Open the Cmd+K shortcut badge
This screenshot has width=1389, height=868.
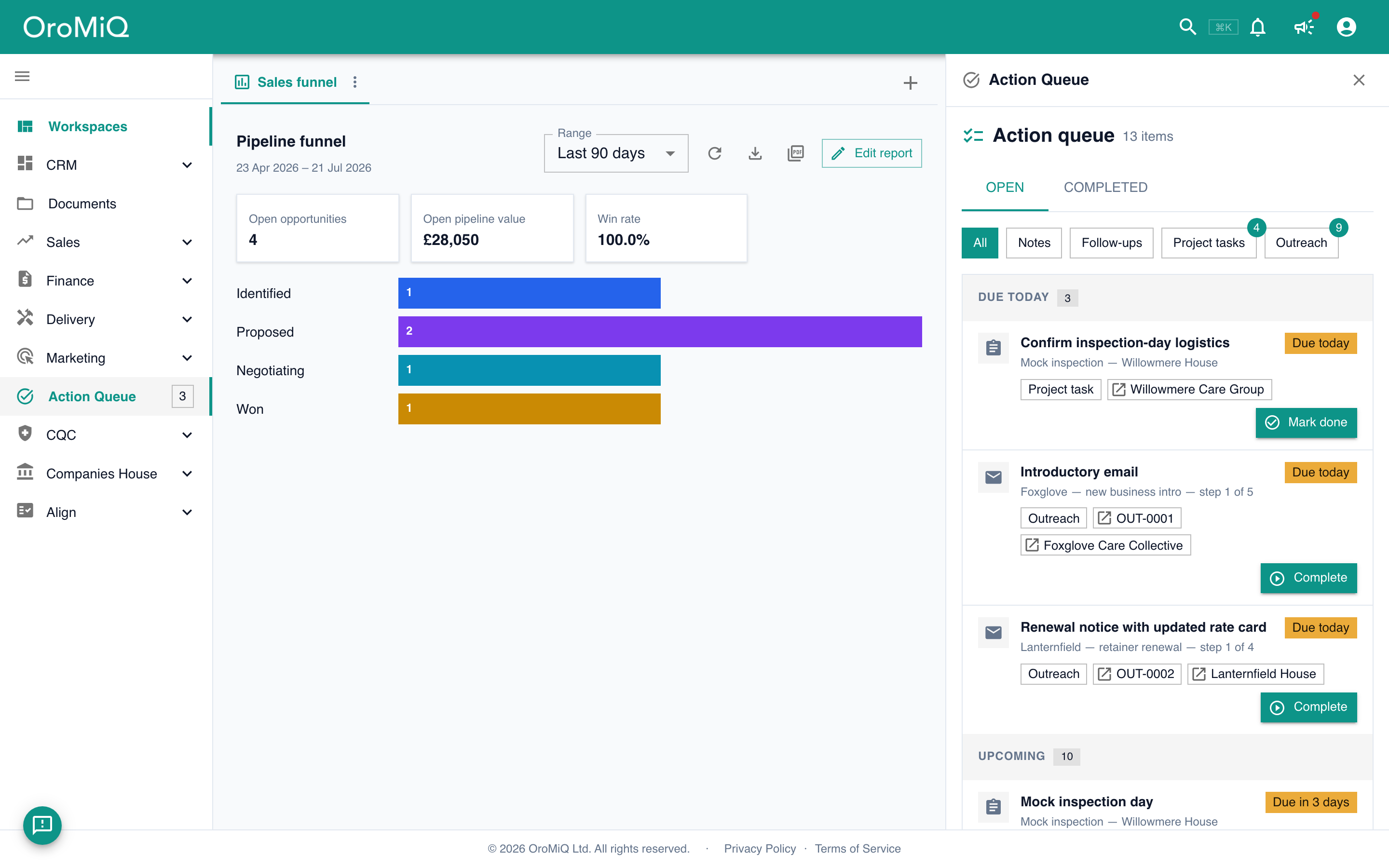click(1223, 27)
